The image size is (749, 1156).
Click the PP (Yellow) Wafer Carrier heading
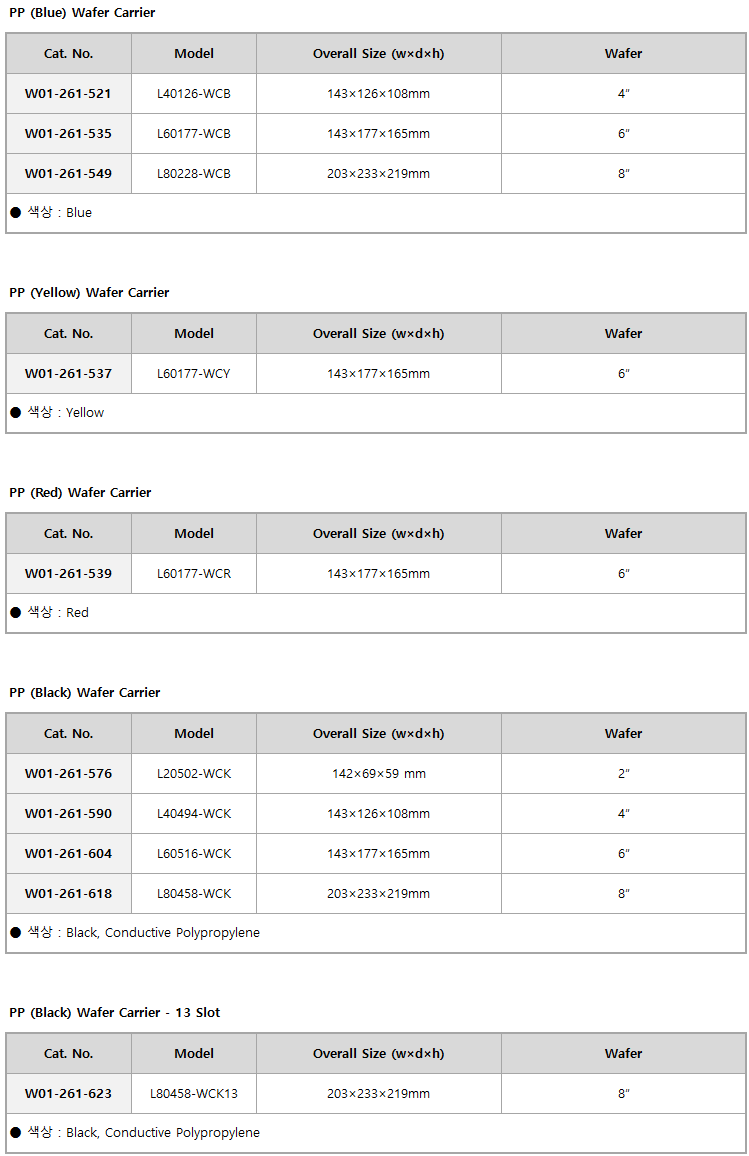pos(89,293)
